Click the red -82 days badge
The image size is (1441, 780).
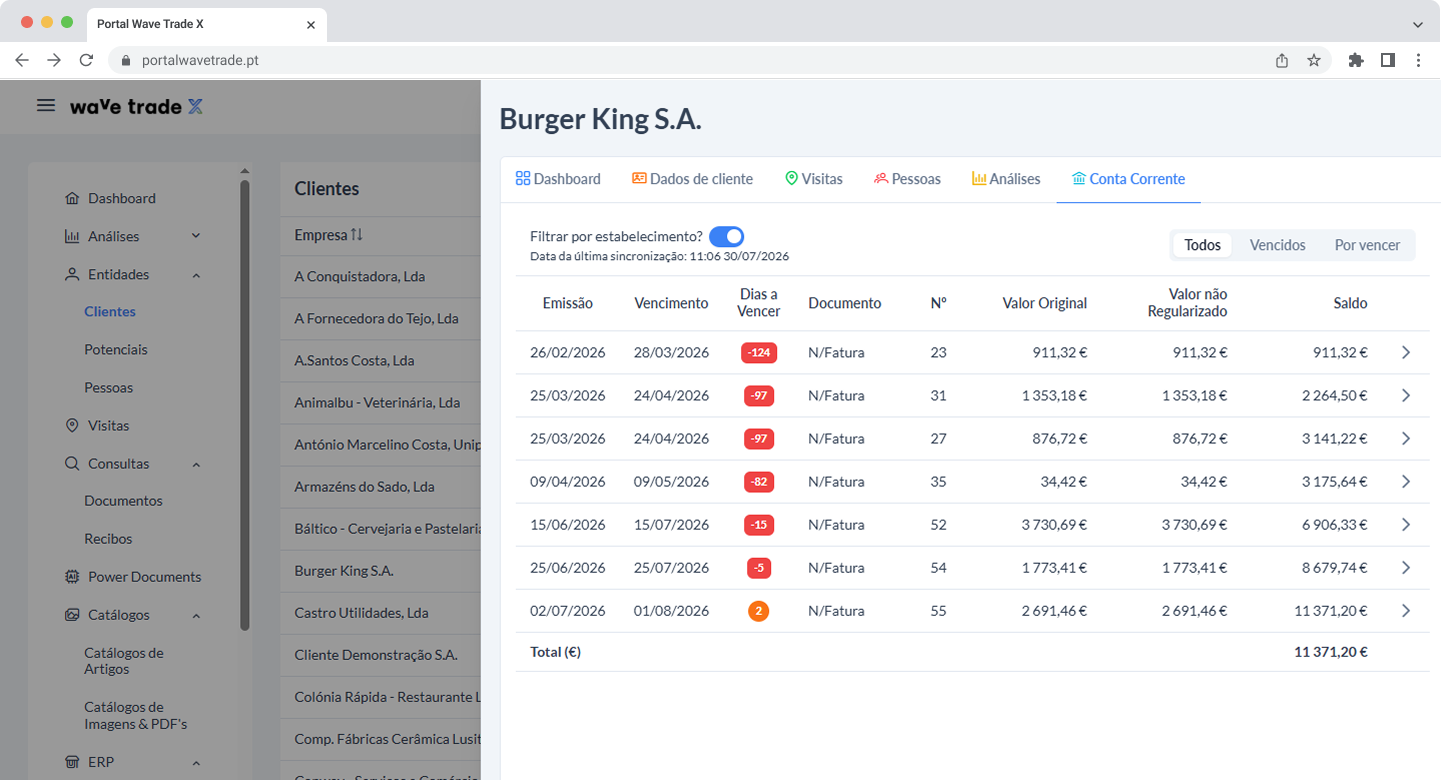pos(759,482)
